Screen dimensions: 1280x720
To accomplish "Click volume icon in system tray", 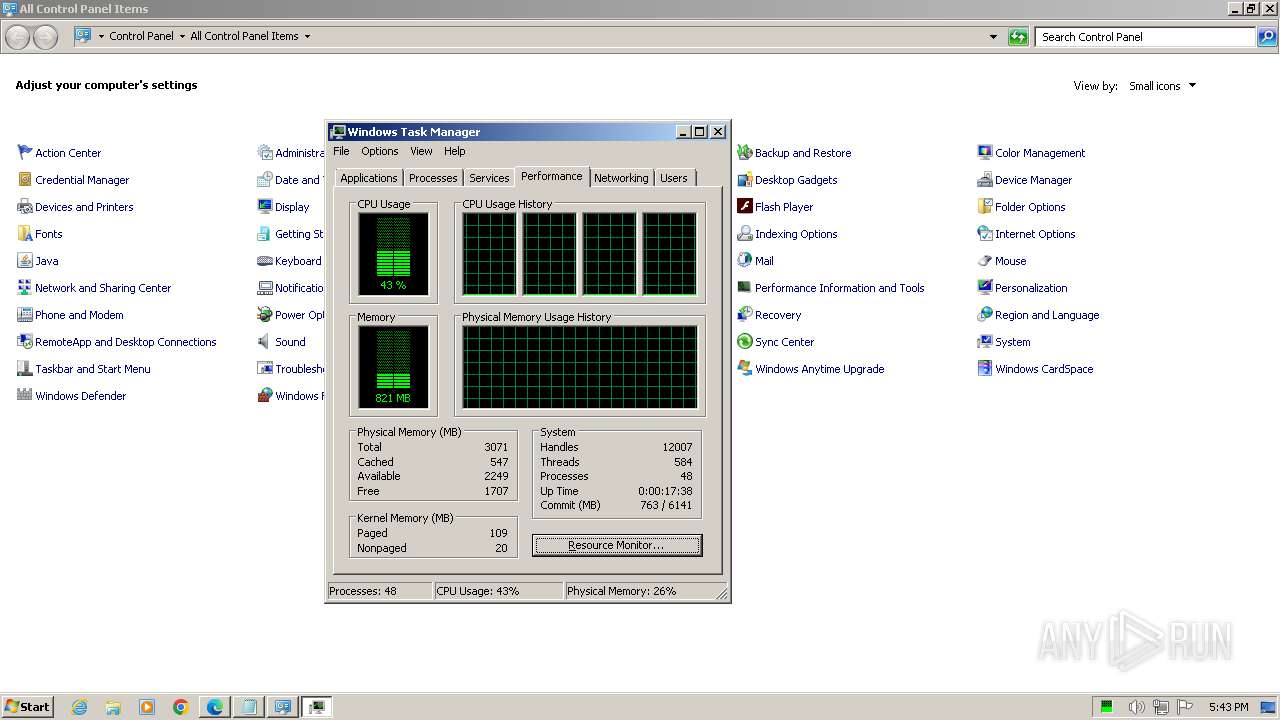I will click(1136, 707).
